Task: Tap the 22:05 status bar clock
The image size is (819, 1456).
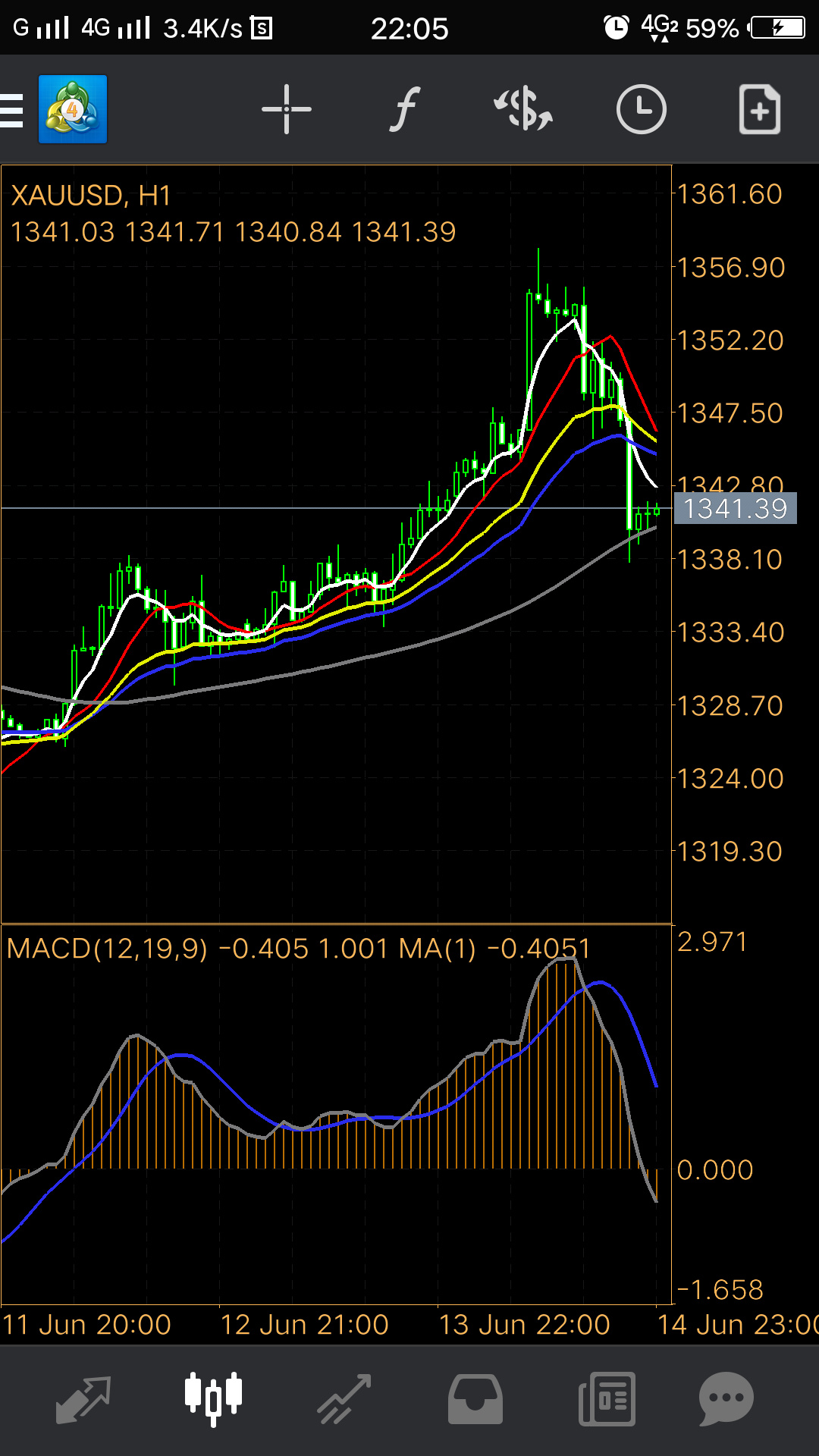Action: click(409, 29)
